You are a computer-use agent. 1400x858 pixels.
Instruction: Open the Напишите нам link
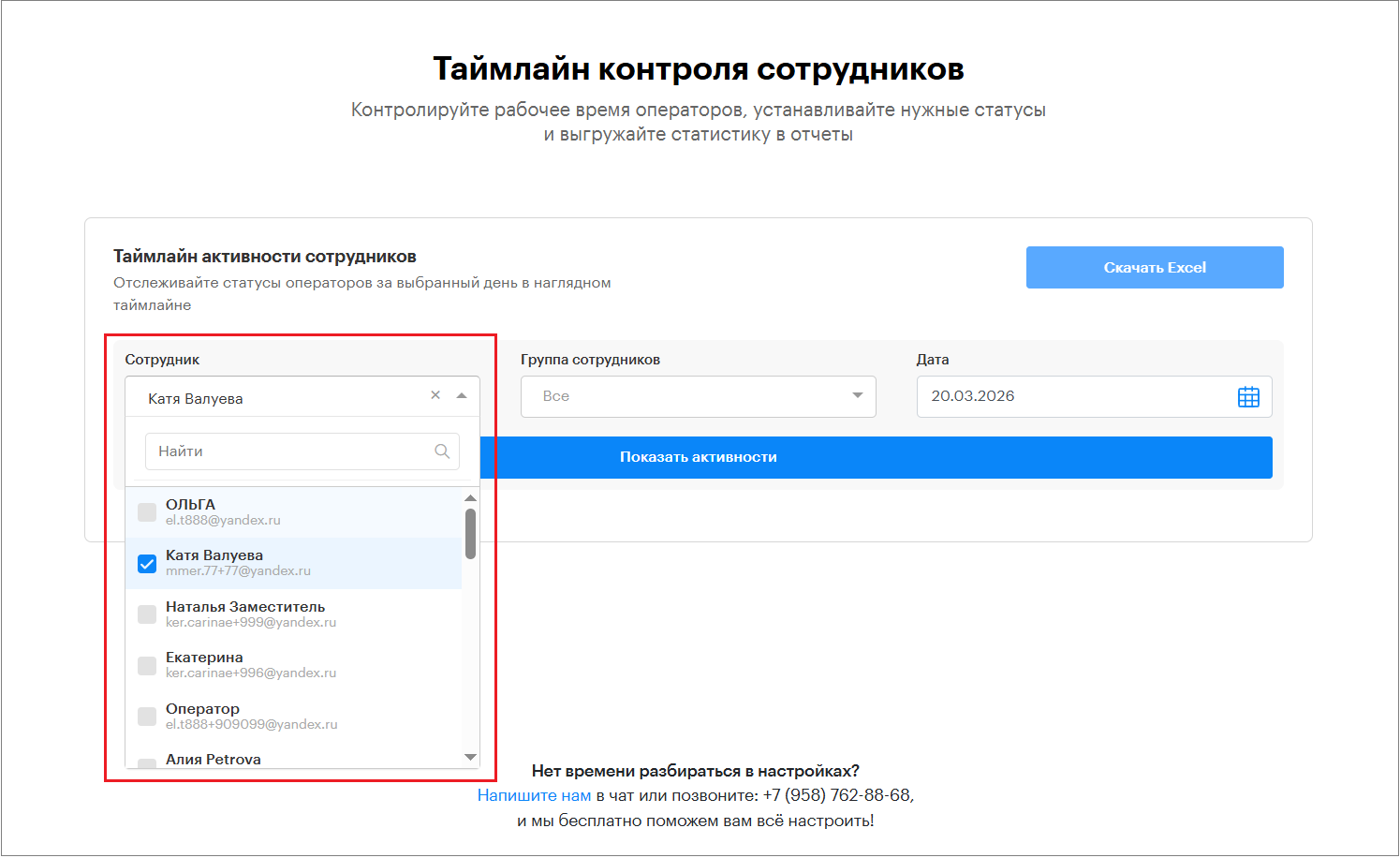pos(534,795)
